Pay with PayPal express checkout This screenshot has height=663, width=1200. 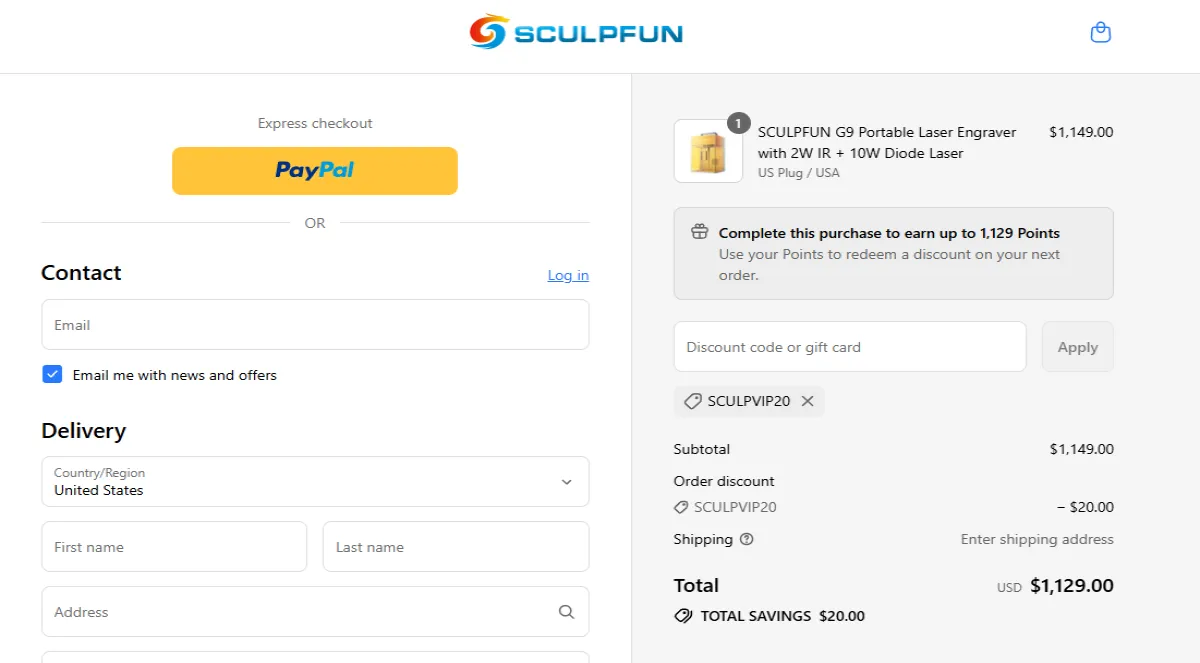tap(315, 171)
